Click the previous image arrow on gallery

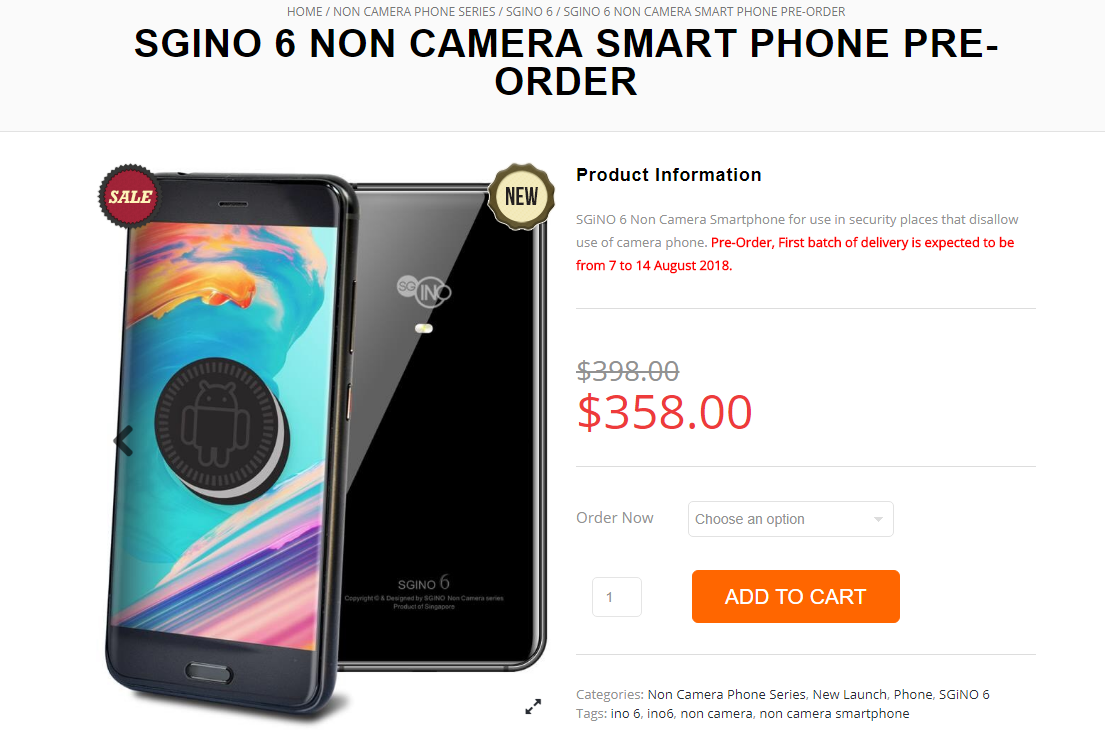(x=123, y=441)
